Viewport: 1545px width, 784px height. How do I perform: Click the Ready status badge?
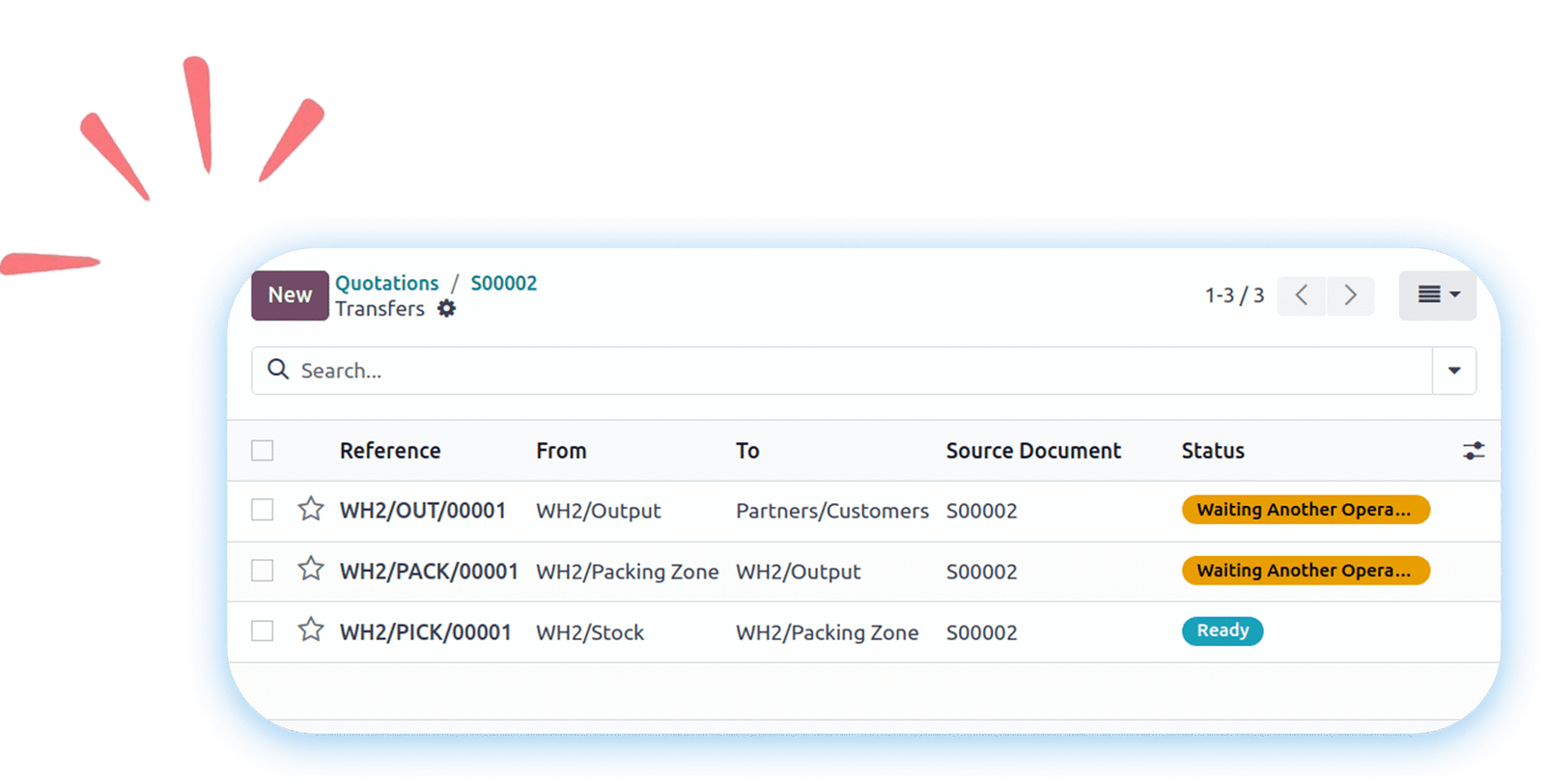coord(1222,631)
